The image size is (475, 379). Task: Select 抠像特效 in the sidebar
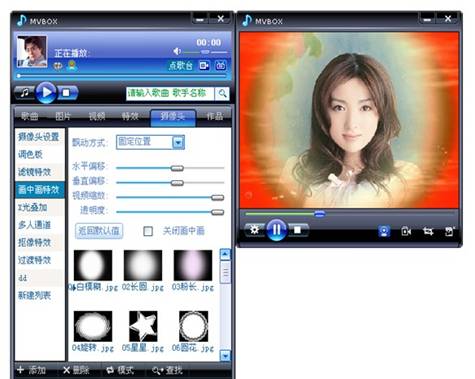[x=39, y=243]
